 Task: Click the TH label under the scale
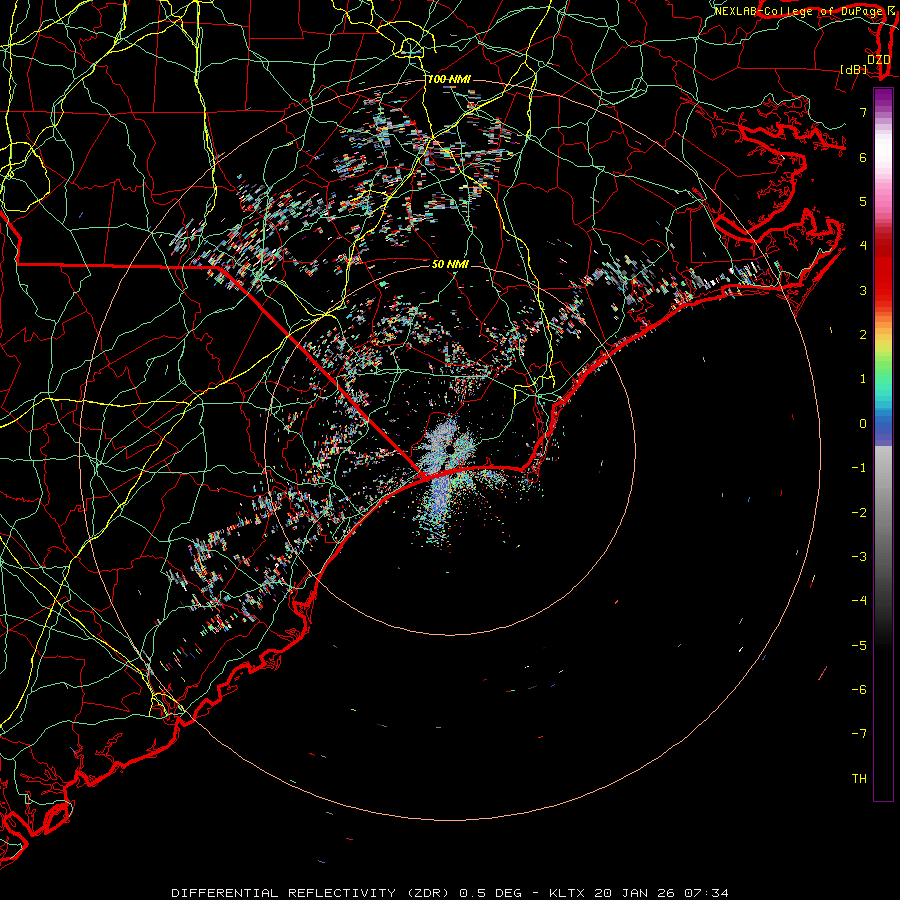pyautogui.click(x=859, y=779)
